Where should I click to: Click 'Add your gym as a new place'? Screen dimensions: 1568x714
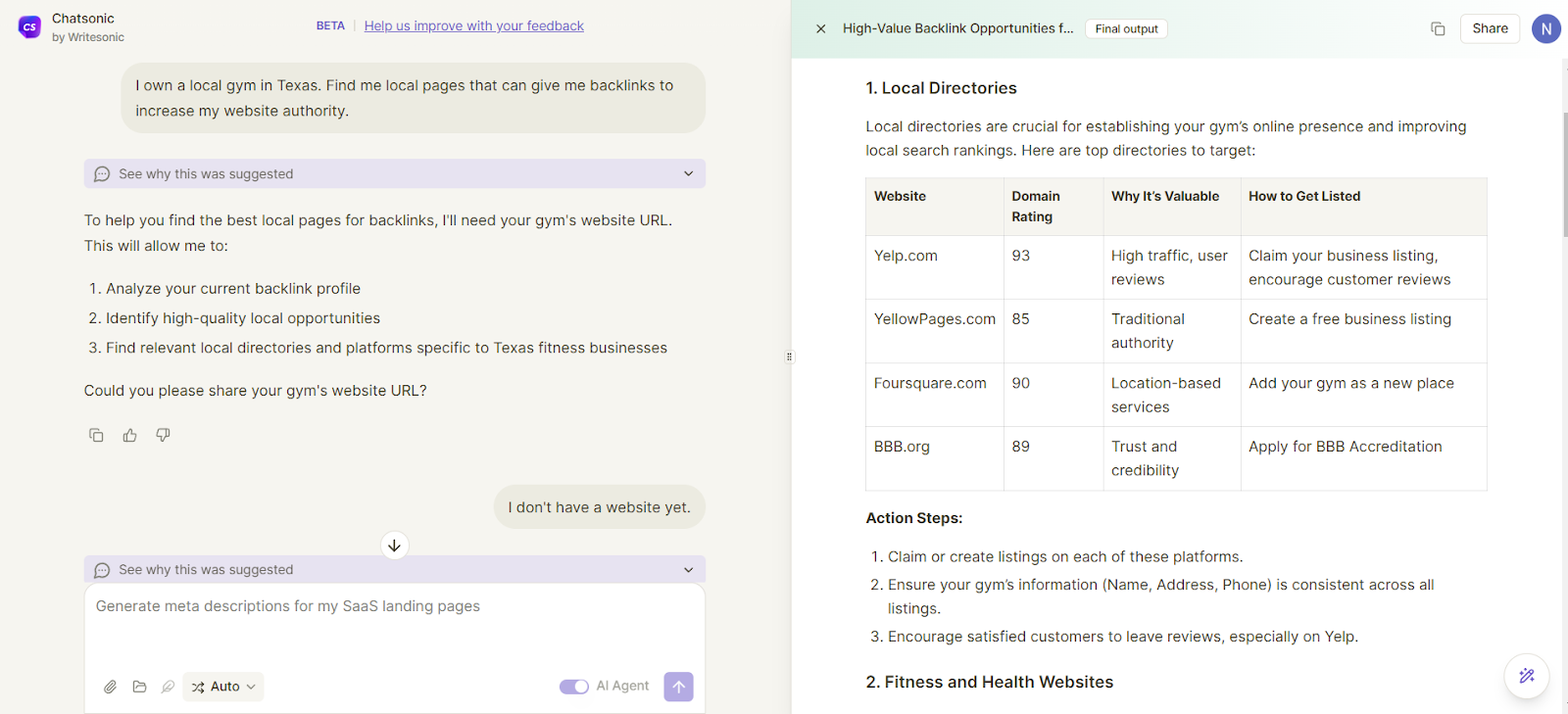(1364, 395)
